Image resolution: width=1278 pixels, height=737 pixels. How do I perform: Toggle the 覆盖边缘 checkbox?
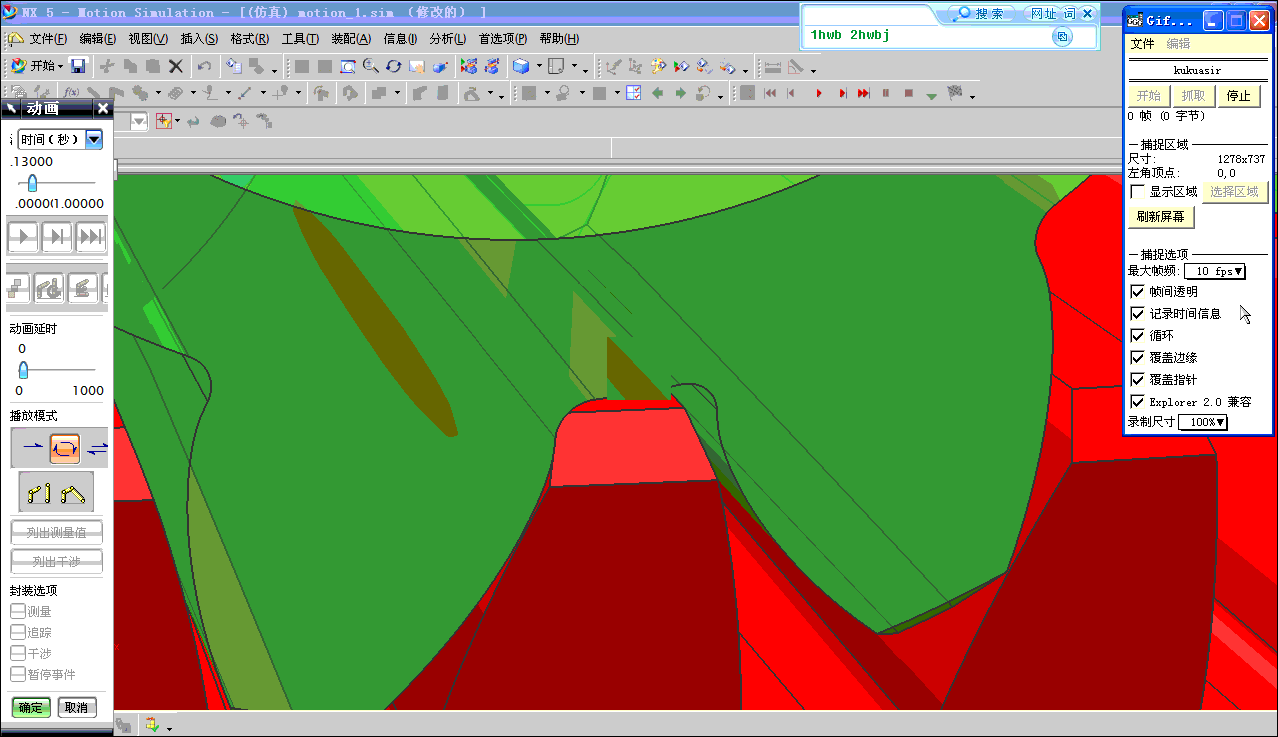(x=1137, y=357)
